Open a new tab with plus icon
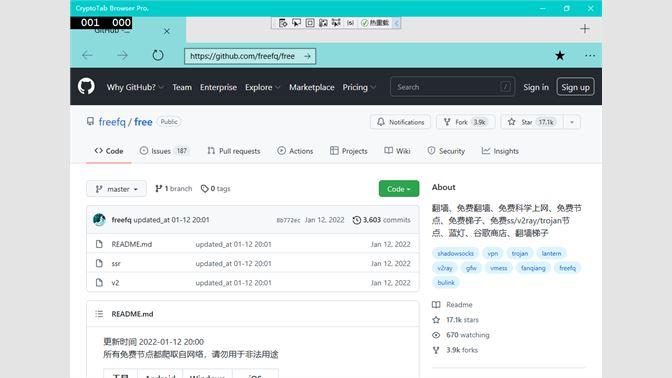Screen dimensions: 672x378 coord(585,29)
